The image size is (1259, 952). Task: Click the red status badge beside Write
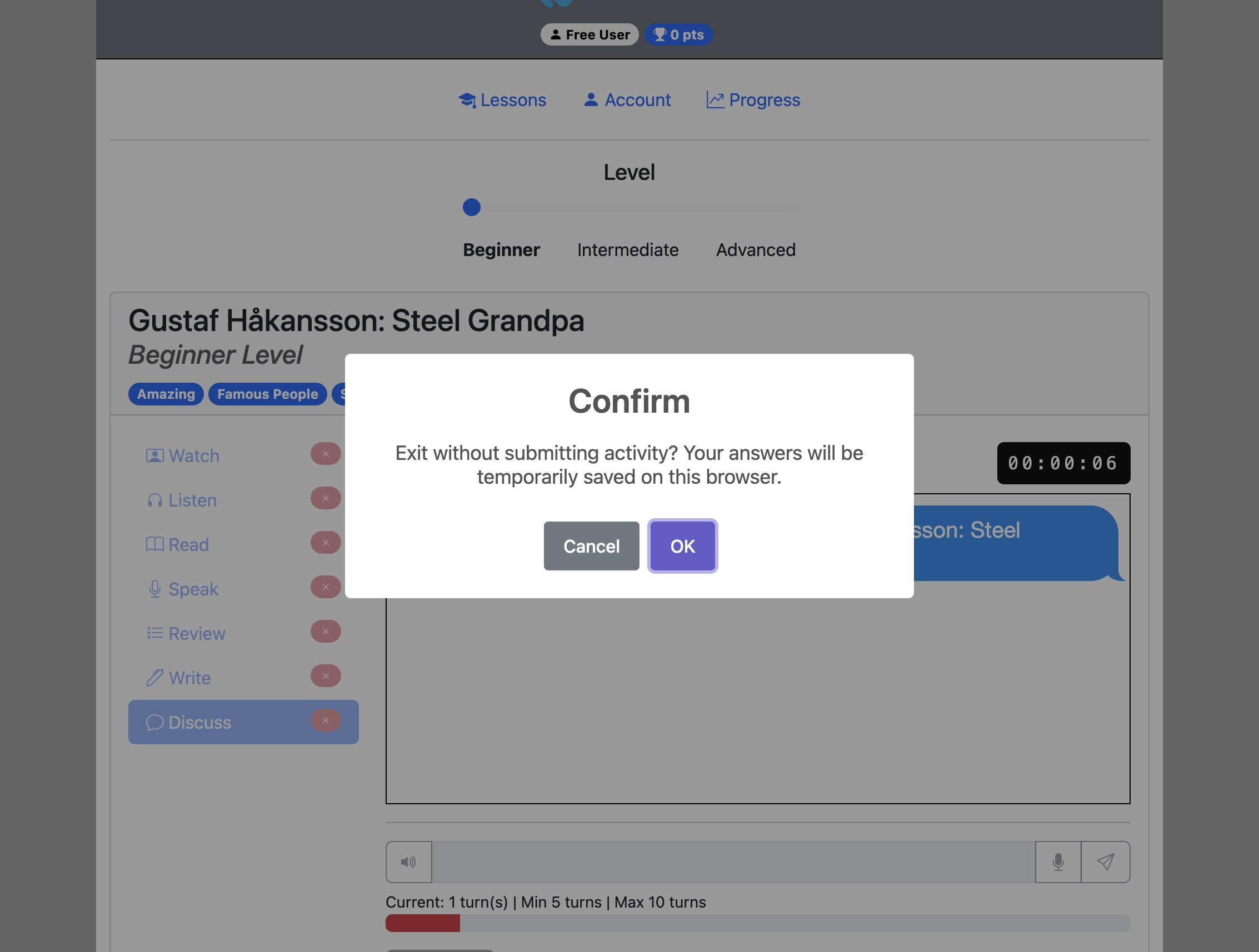click(x=326, y=675)
